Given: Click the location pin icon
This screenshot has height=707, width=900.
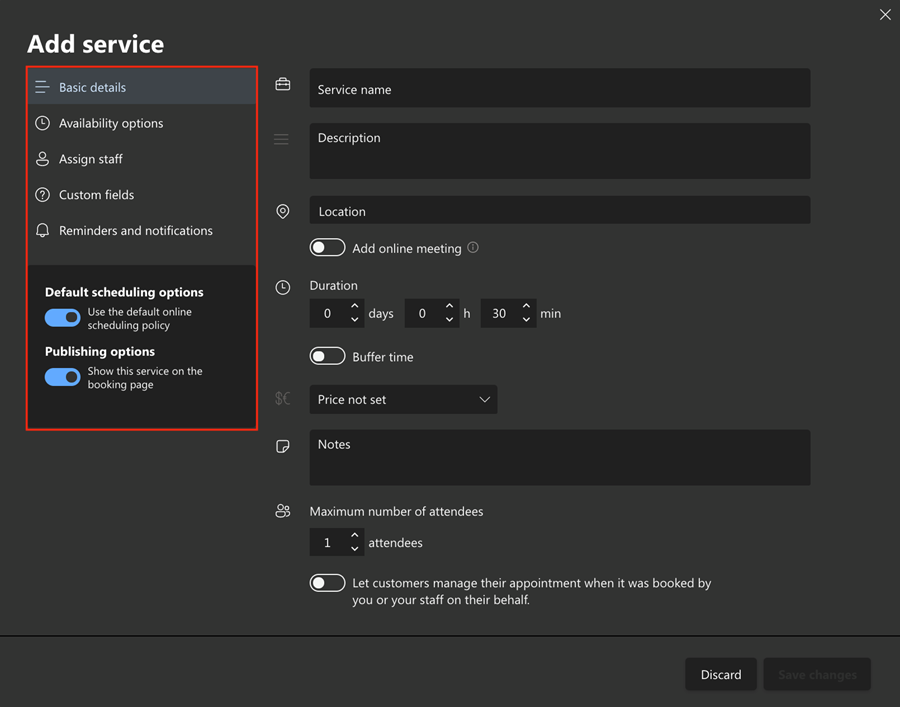Looking at the screenshot, I should point(282,211).
